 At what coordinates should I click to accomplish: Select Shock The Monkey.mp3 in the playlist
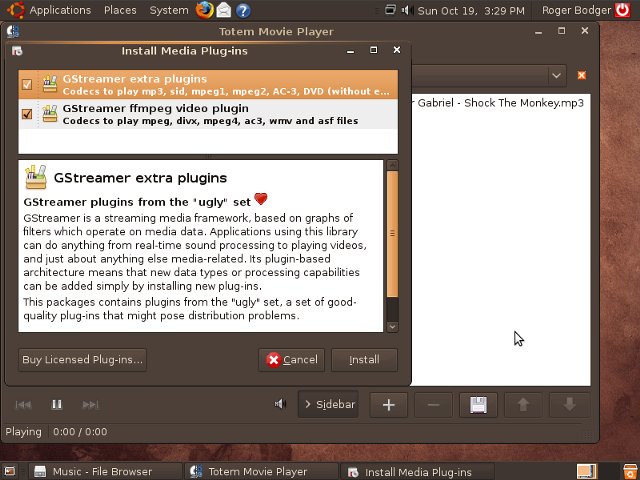[x=500, y=103]
